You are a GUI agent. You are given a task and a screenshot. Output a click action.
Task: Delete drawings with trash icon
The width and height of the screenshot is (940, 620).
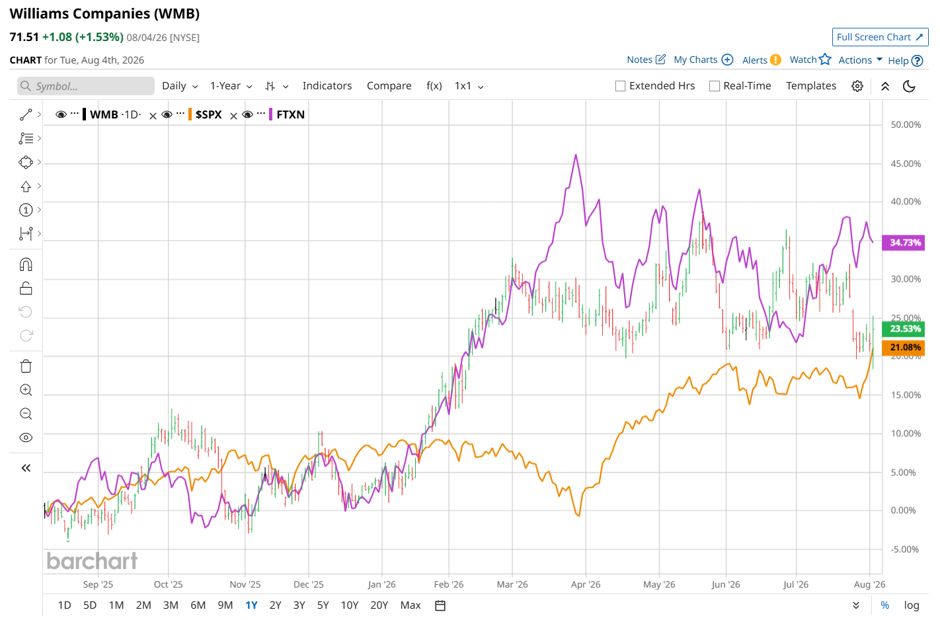[25, 366]
